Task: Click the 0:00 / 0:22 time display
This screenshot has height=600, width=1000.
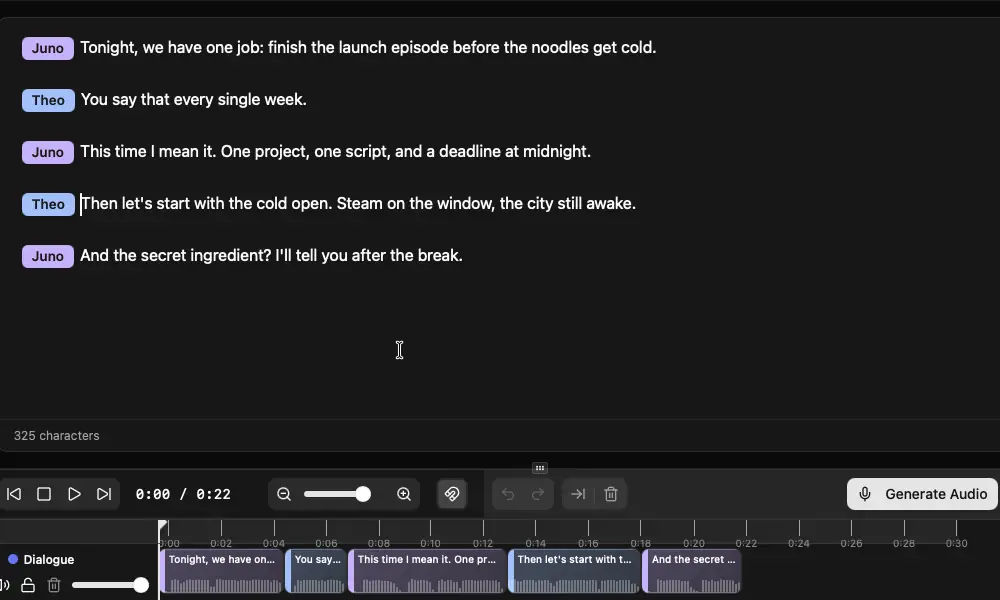Action: [x=183, y=494]
